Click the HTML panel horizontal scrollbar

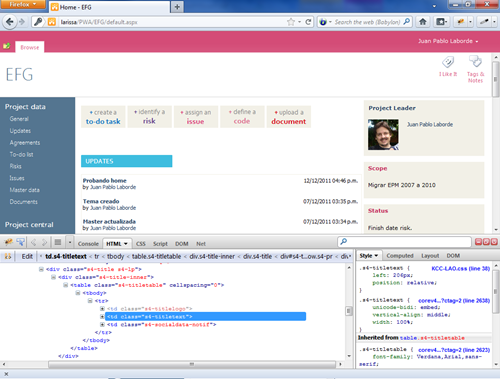[192, 364]
